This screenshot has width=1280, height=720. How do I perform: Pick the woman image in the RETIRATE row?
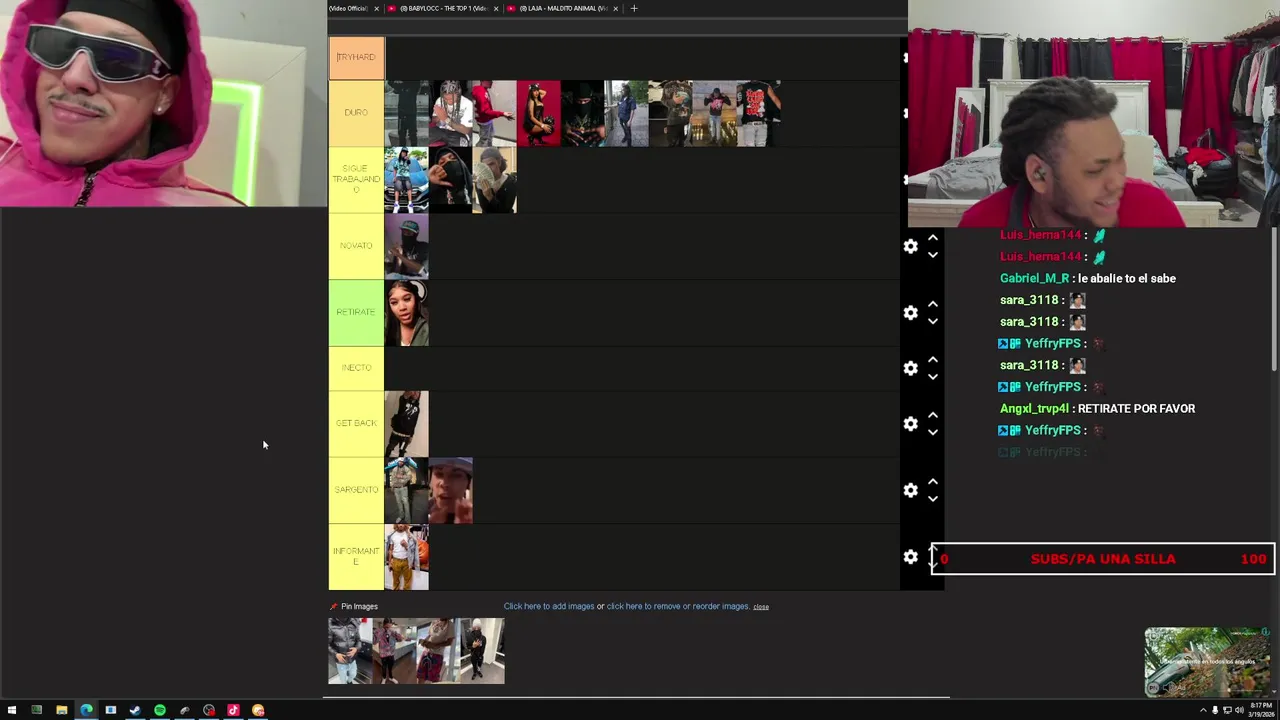click(406, 313)
